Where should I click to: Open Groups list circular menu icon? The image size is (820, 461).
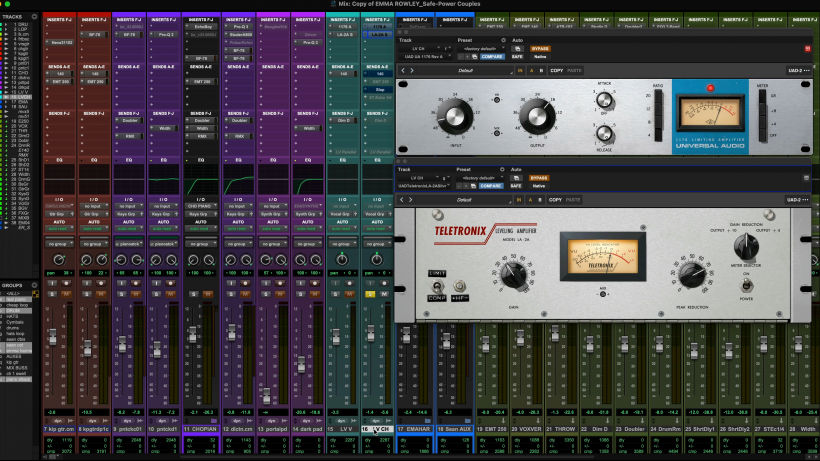click(35, 285)
